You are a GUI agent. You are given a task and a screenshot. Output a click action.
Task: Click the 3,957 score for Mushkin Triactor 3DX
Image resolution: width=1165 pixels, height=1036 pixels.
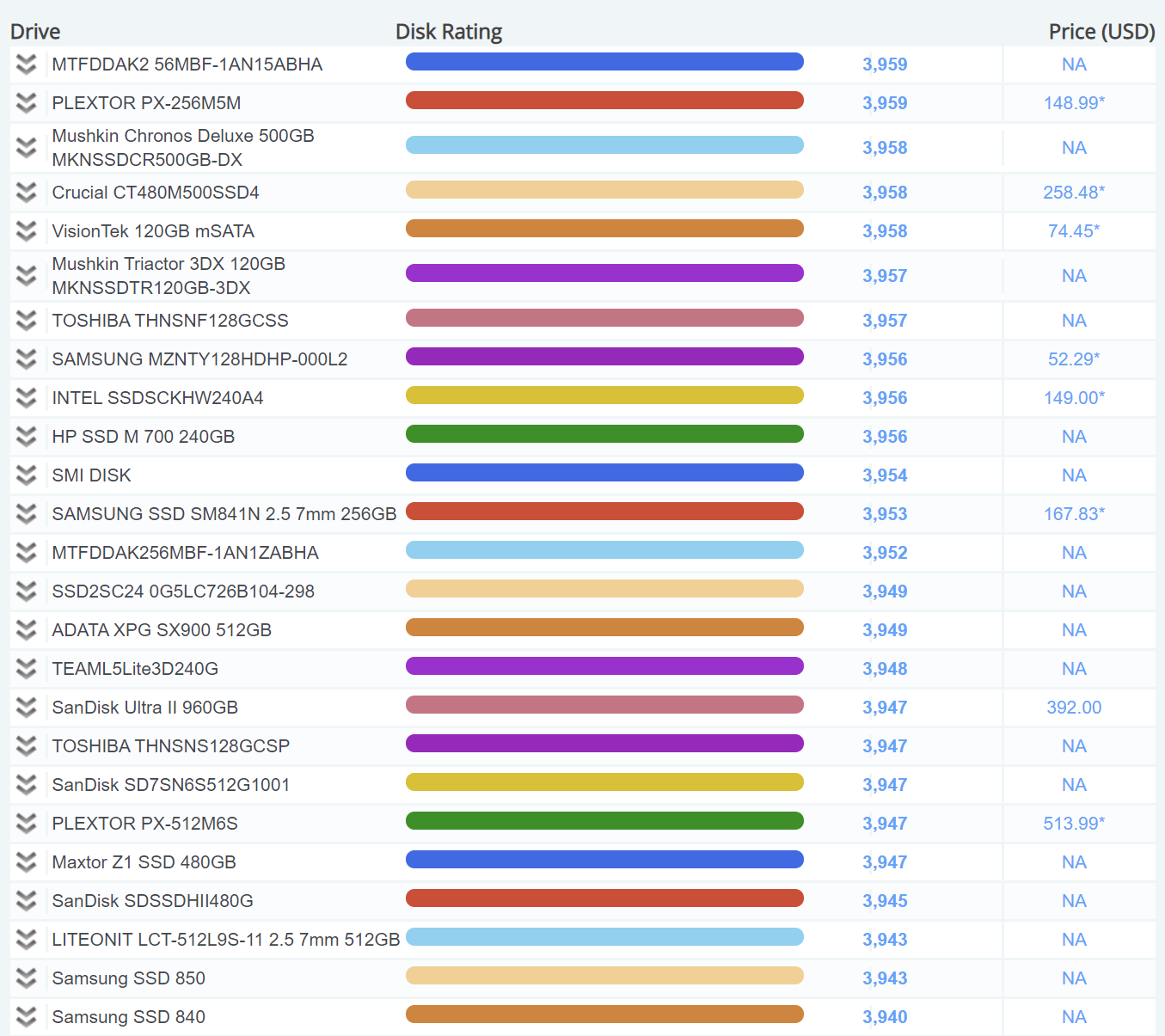(885, 276)
